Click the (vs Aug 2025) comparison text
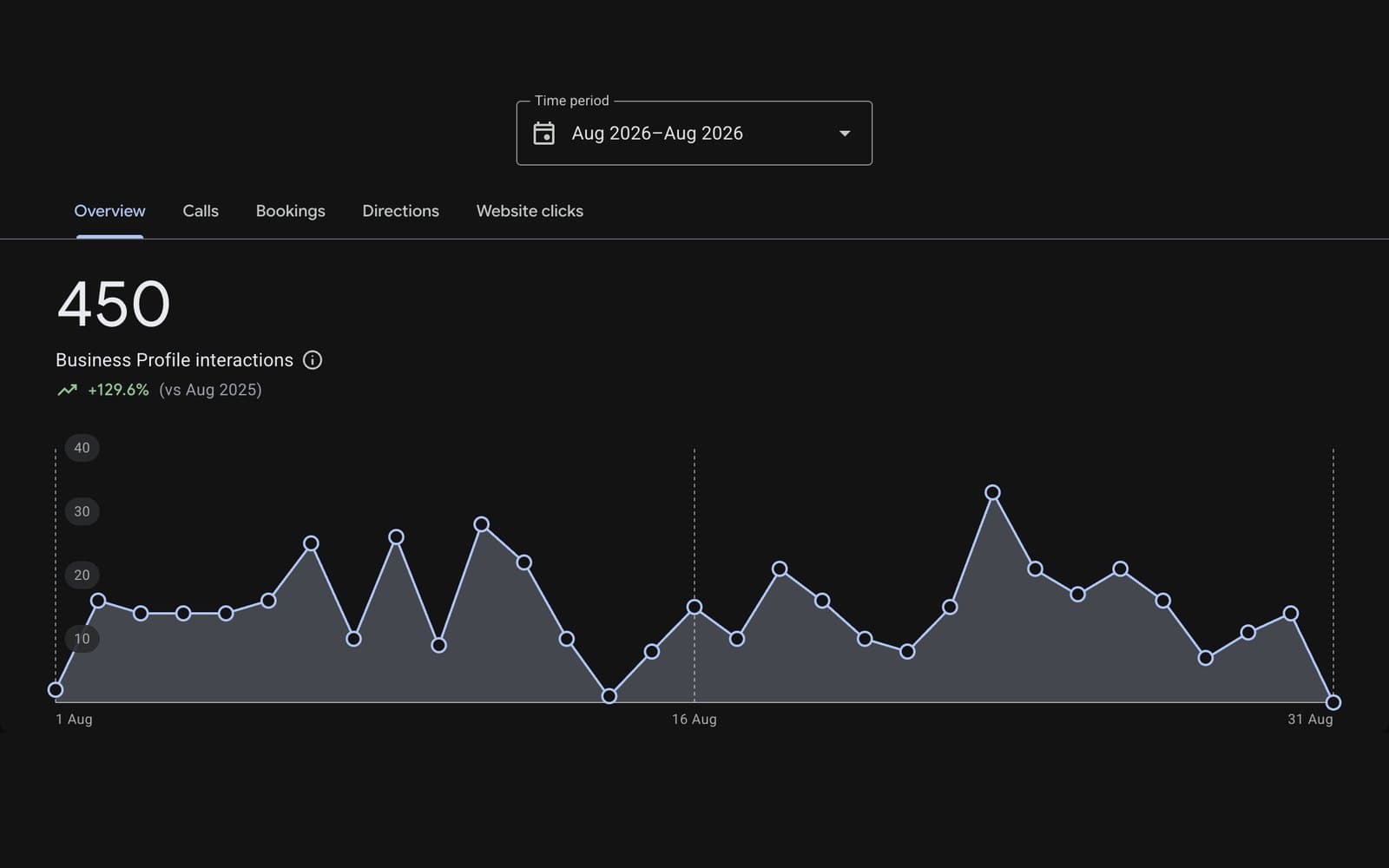This screenshot has width=1389, height=868. tap(210, 390)
